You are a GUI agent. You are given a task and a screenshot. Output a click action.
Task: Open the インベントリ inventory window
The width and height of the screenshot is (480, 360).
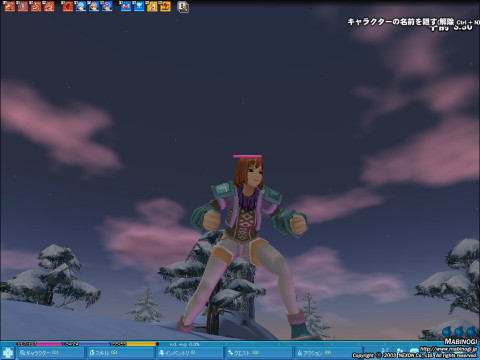click(190, 353)
